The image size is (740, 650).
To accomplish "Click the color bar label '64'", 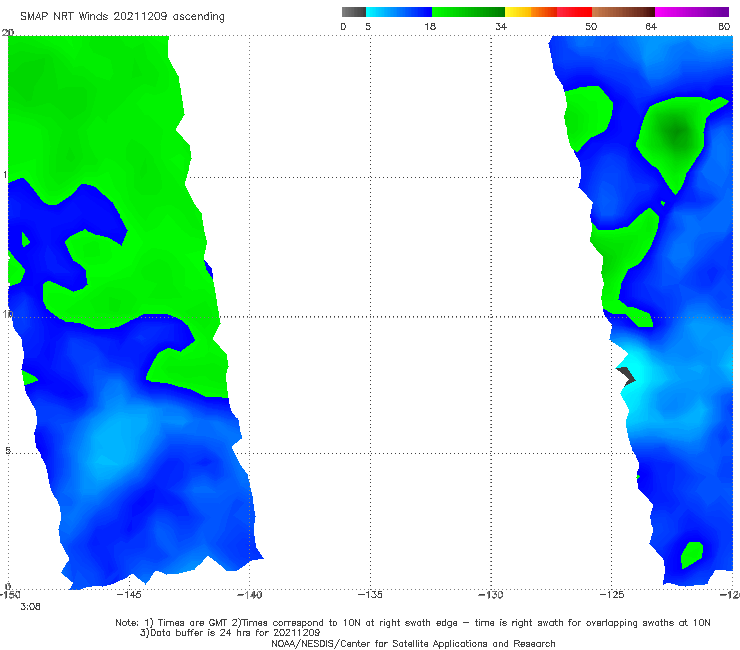I will point(651,26).
